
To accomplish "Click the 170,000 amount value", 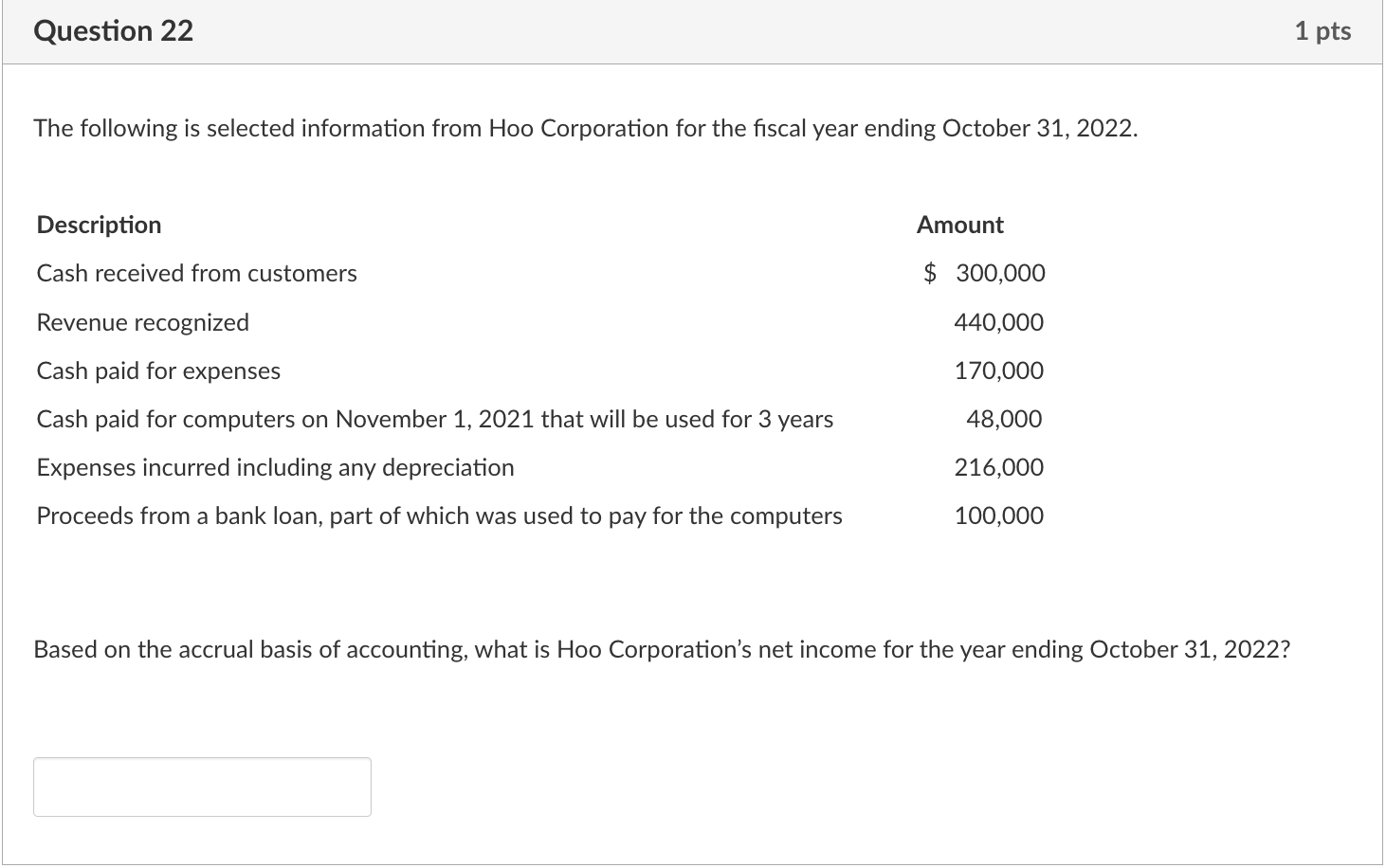I will tap(998, 371).
